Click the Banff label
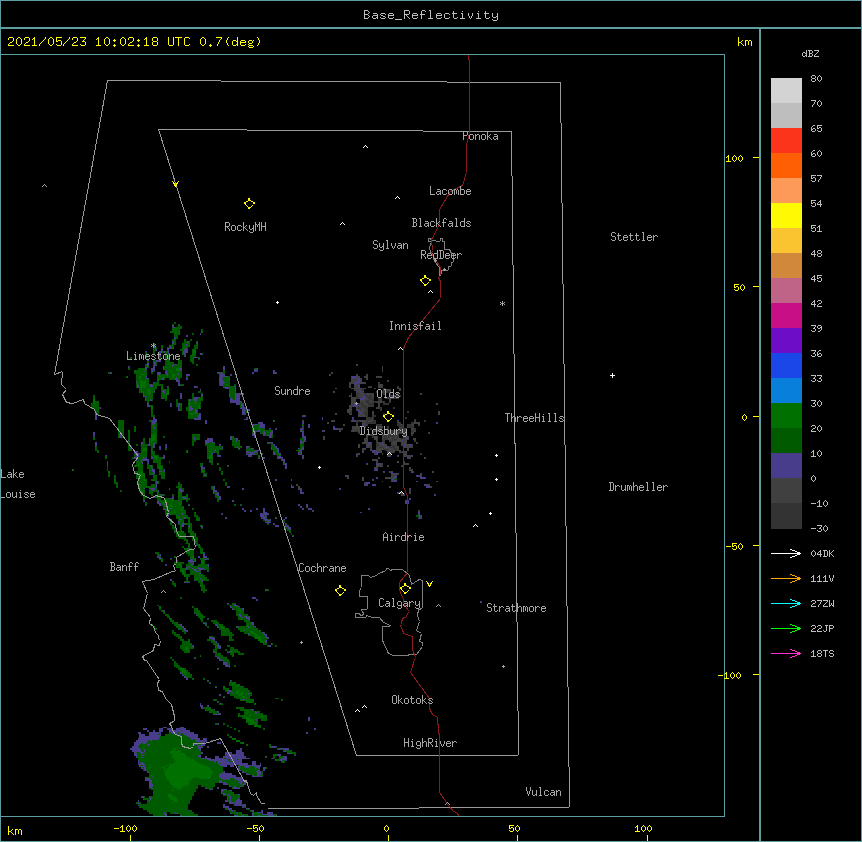Image resolution: width=862 pixels, height=842 pixels. [x=124, y=567]
